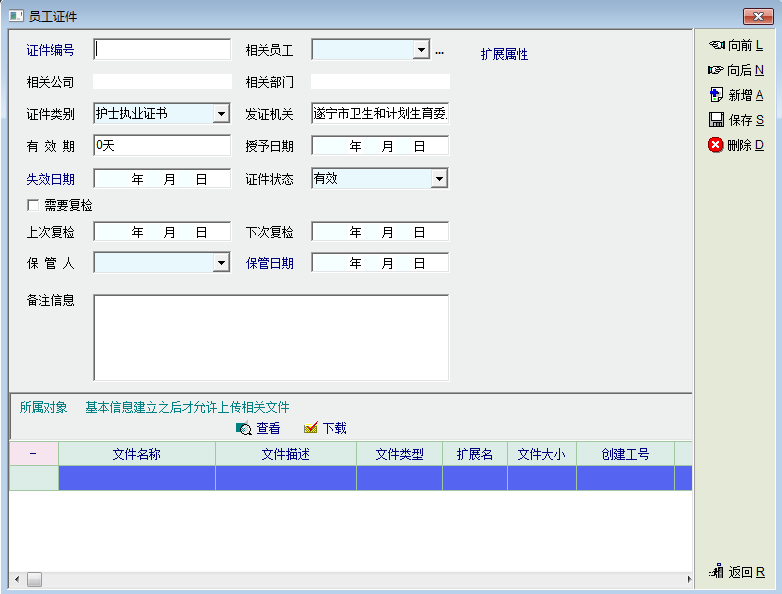Click the horizontal scrollbar right arrow
782x594 pixels.
click(688, 580)
